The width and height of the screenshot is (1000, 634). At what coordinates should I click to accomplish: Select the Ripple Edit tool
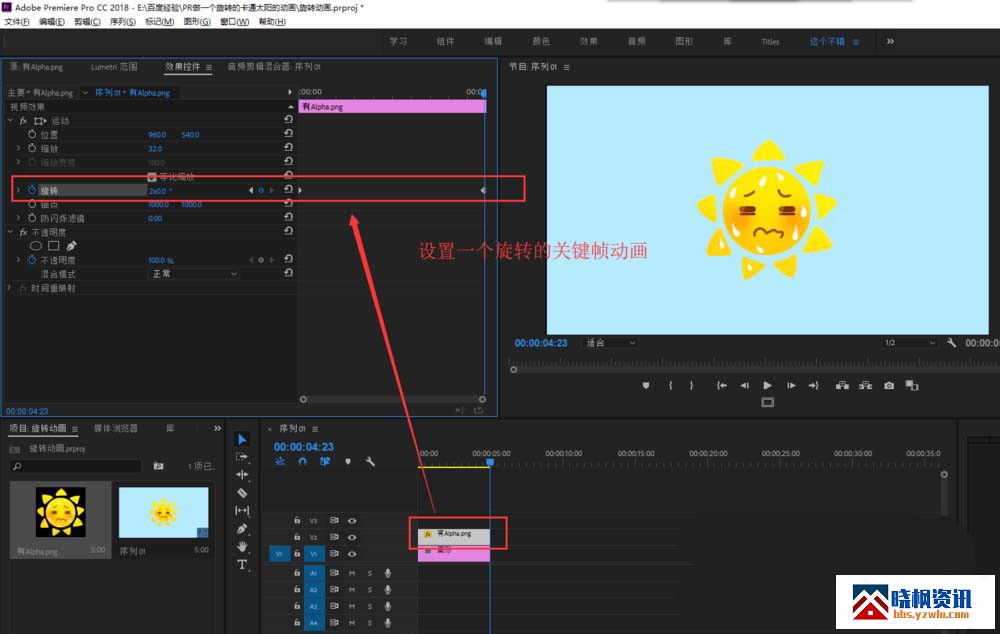click(x=242, y=475)
